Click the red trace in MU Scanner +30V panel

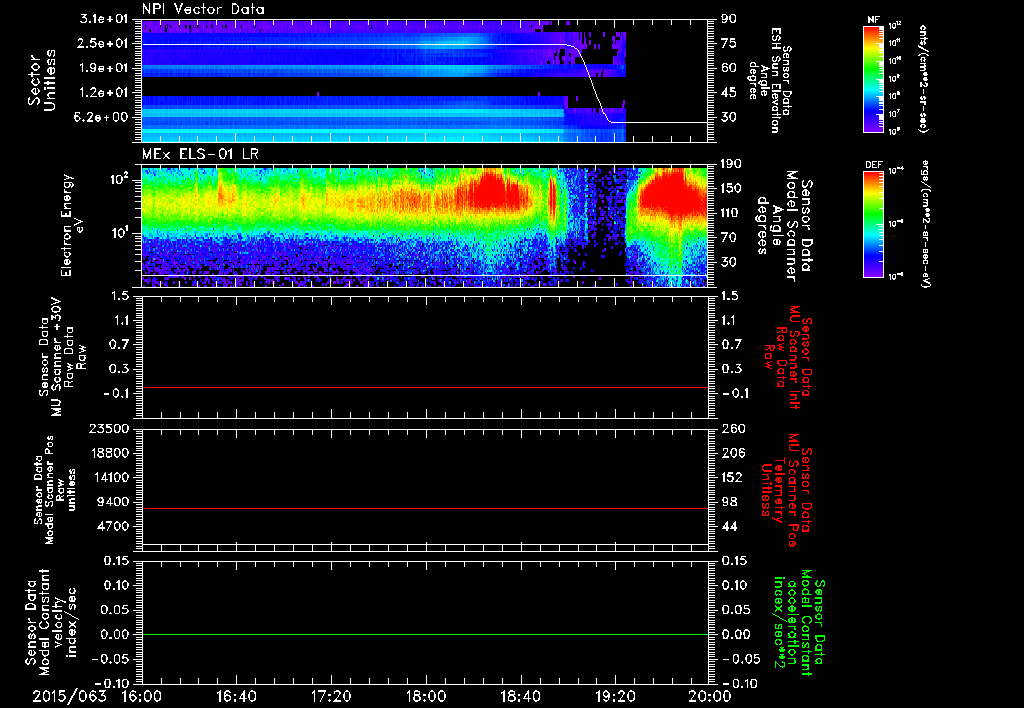click(x=425, y=387)
